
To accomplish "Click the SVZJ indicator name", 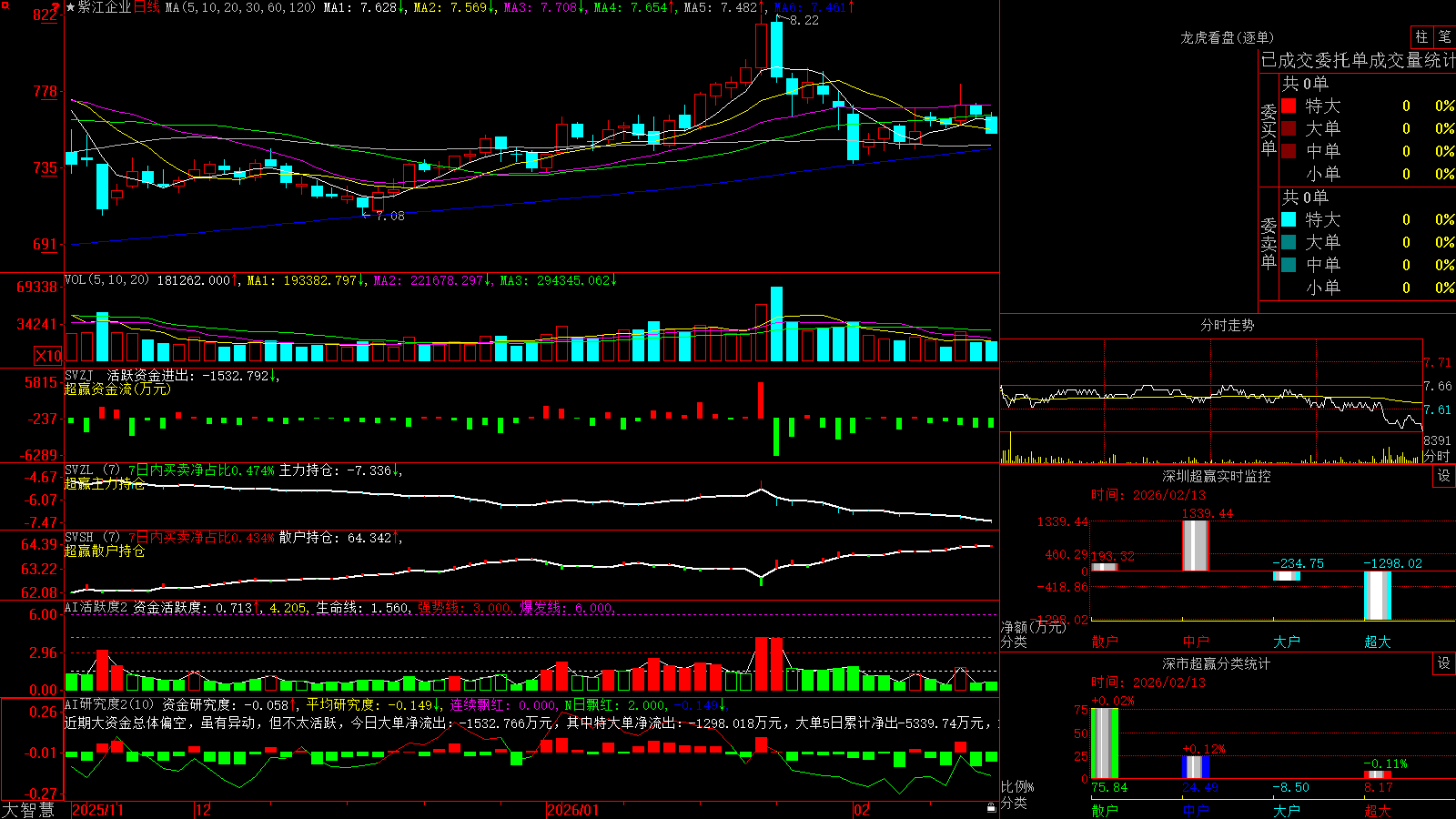I will (x=79, y=375).
